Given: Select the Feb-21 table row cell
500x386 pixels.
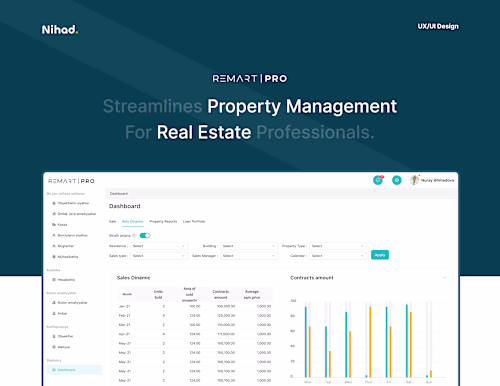Looking at the screenshot, I should tap(124, 315).
